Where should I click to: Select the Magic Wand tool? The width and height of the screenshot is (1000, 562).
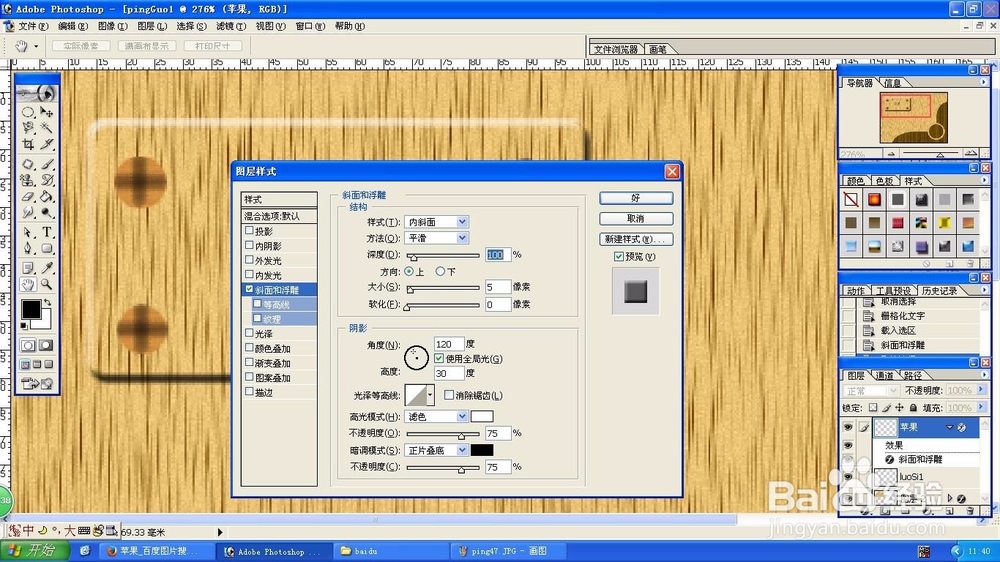(47, 128)
